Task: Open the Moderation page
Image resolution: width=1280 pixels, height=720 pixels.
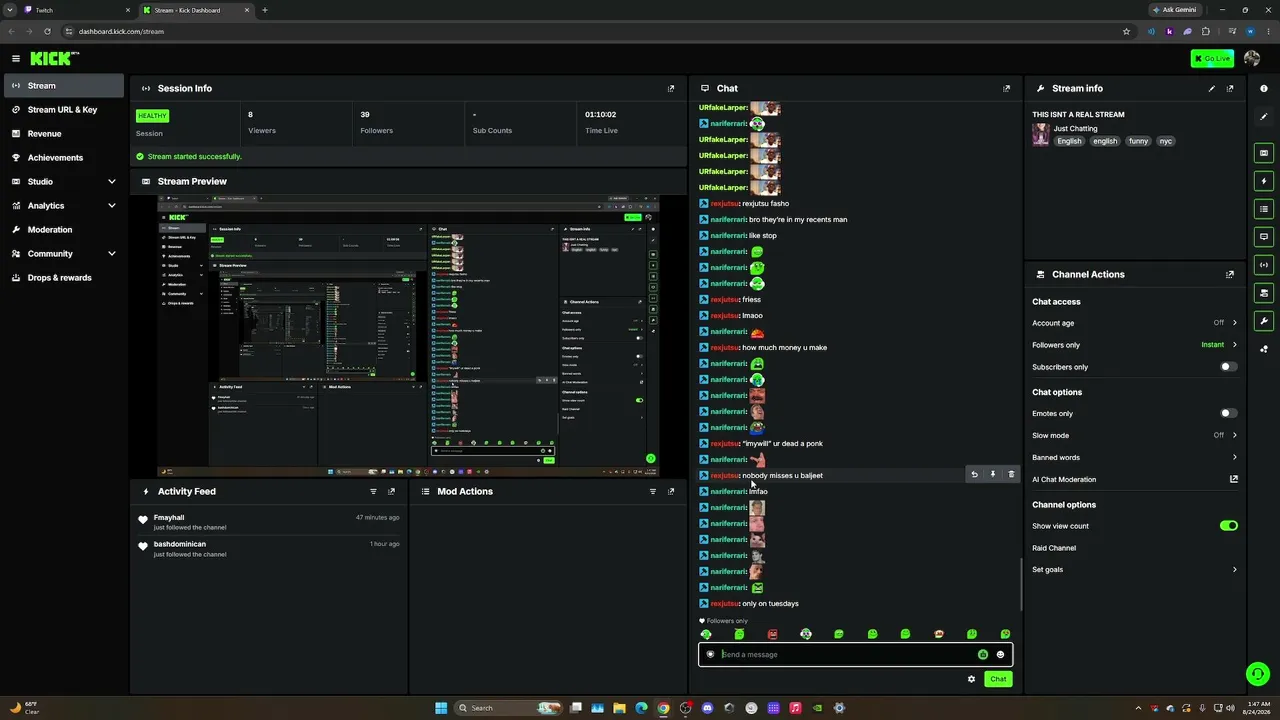Action: point(64,230)
